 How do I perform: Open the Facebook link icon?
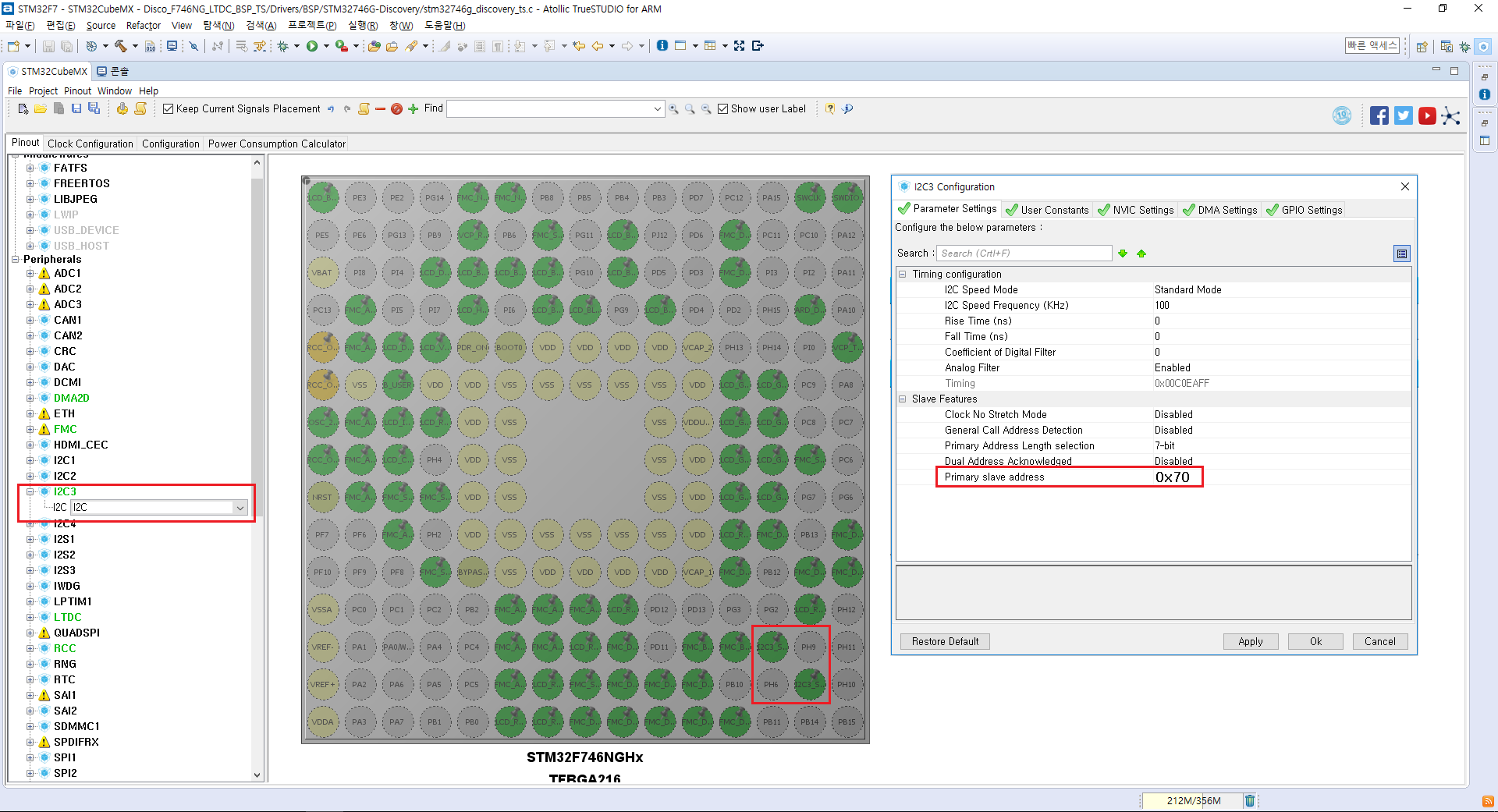coord(1379,116)
